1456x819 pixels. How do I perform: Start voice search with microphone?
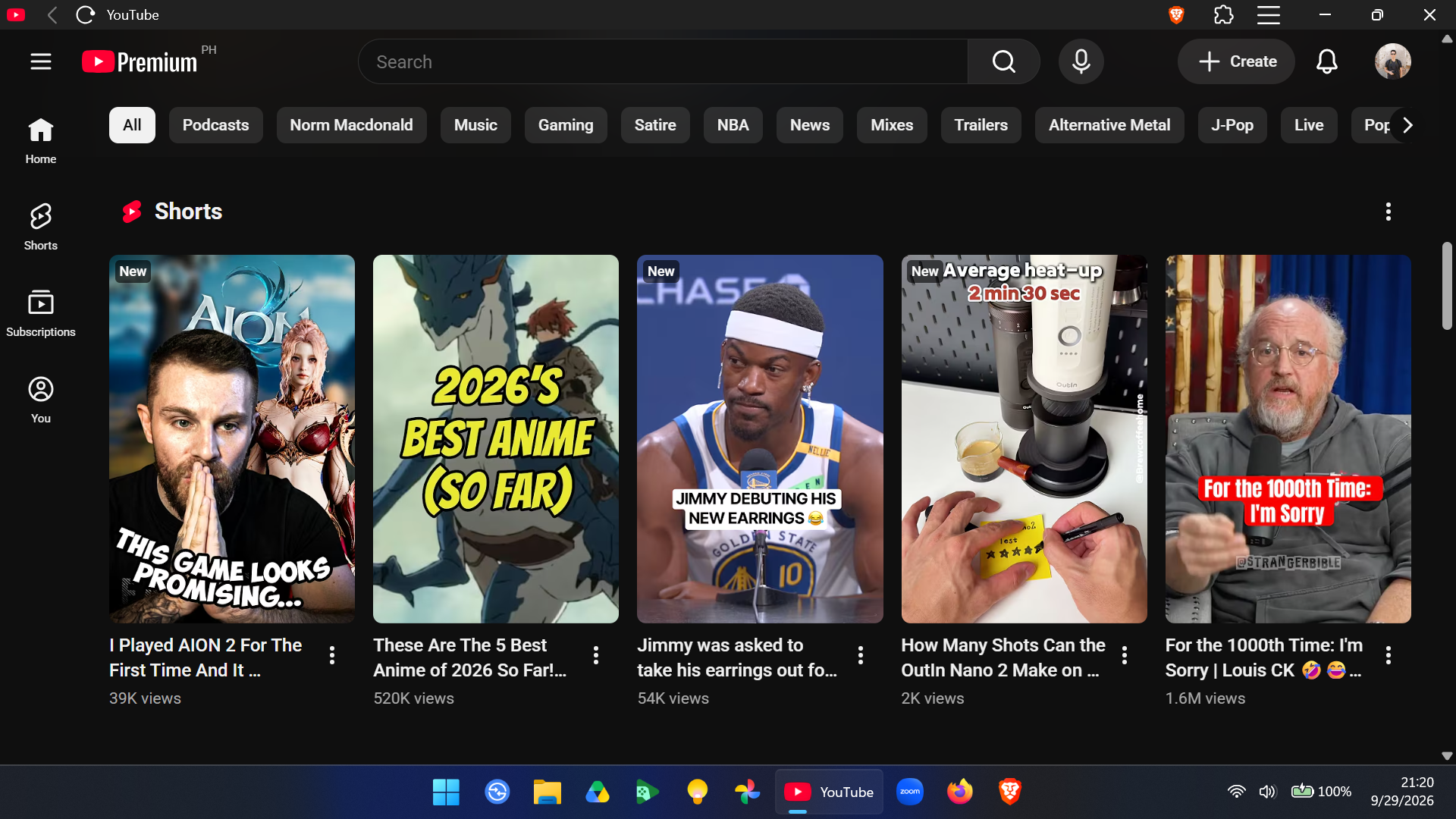pos(1081,61)
